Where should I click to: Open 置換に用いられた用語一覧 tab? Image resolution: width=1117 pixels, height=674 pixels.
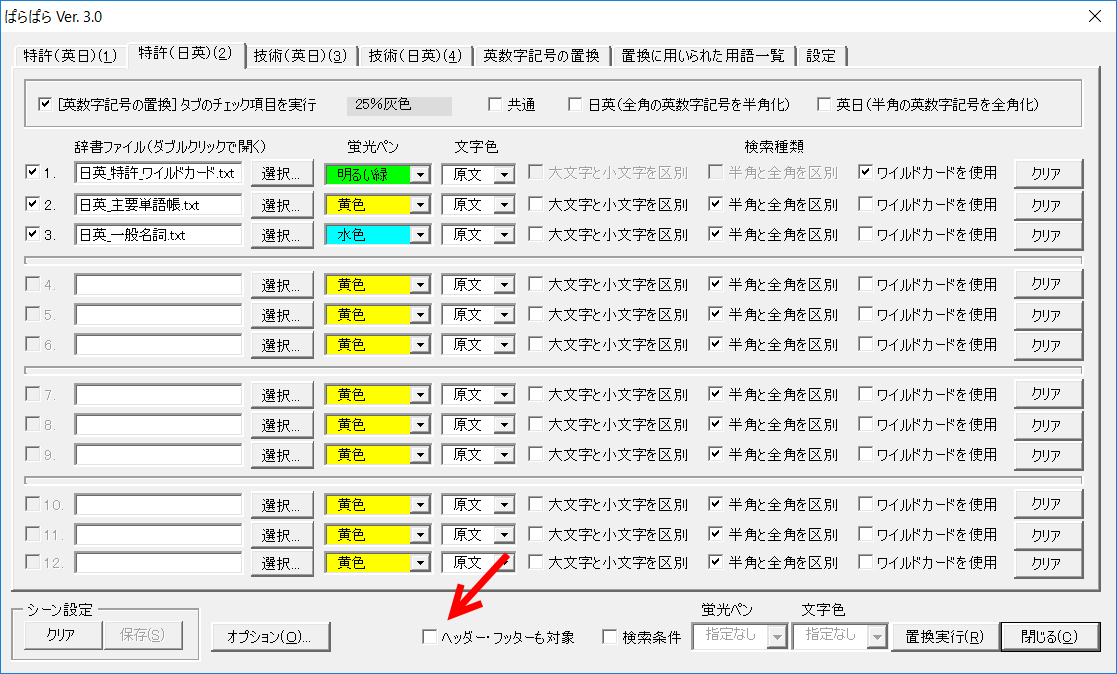pyautogui.click(x=703, y=56)
